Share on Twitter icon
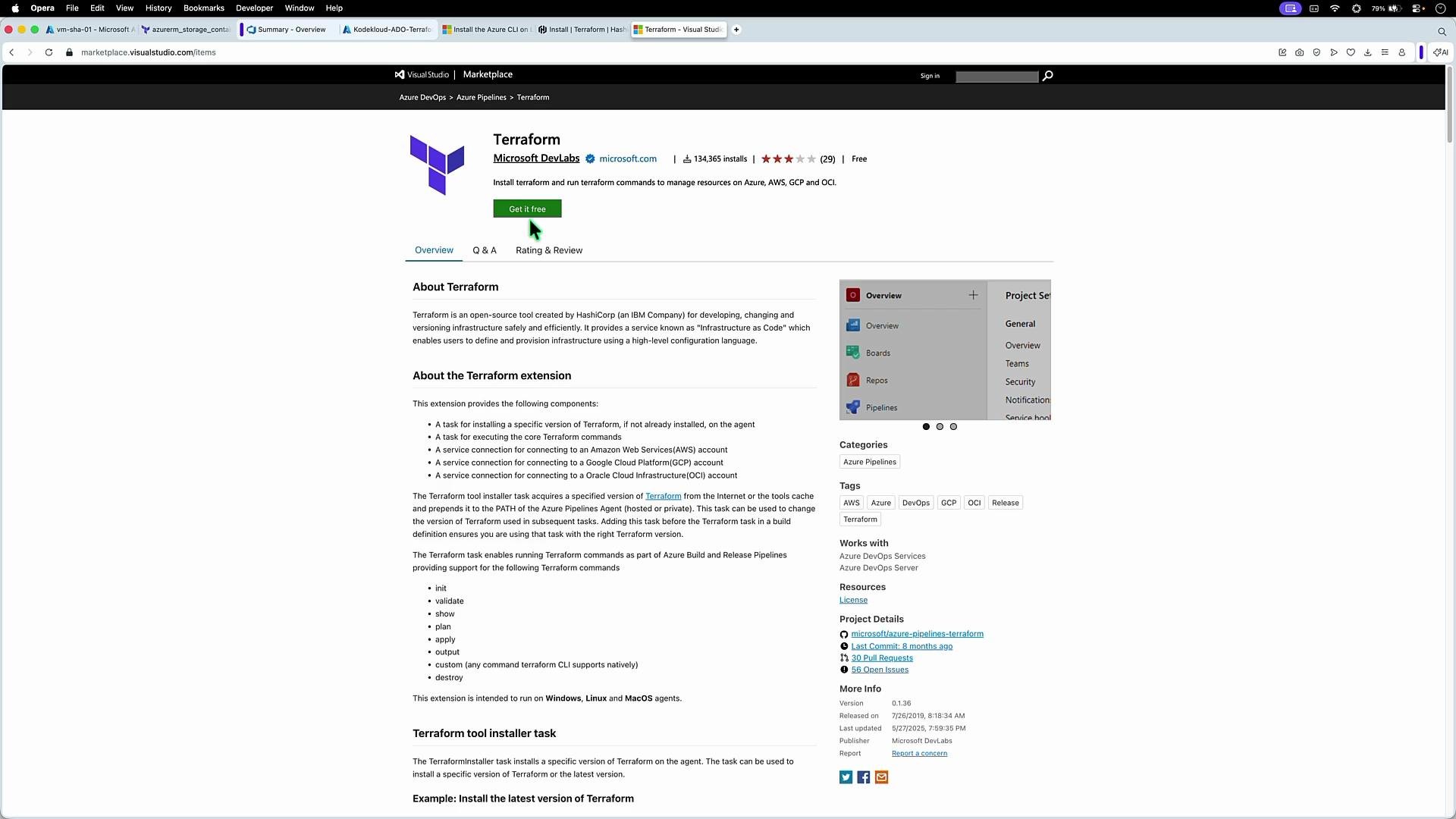The image size is (1456, 819). click(846, 777)
